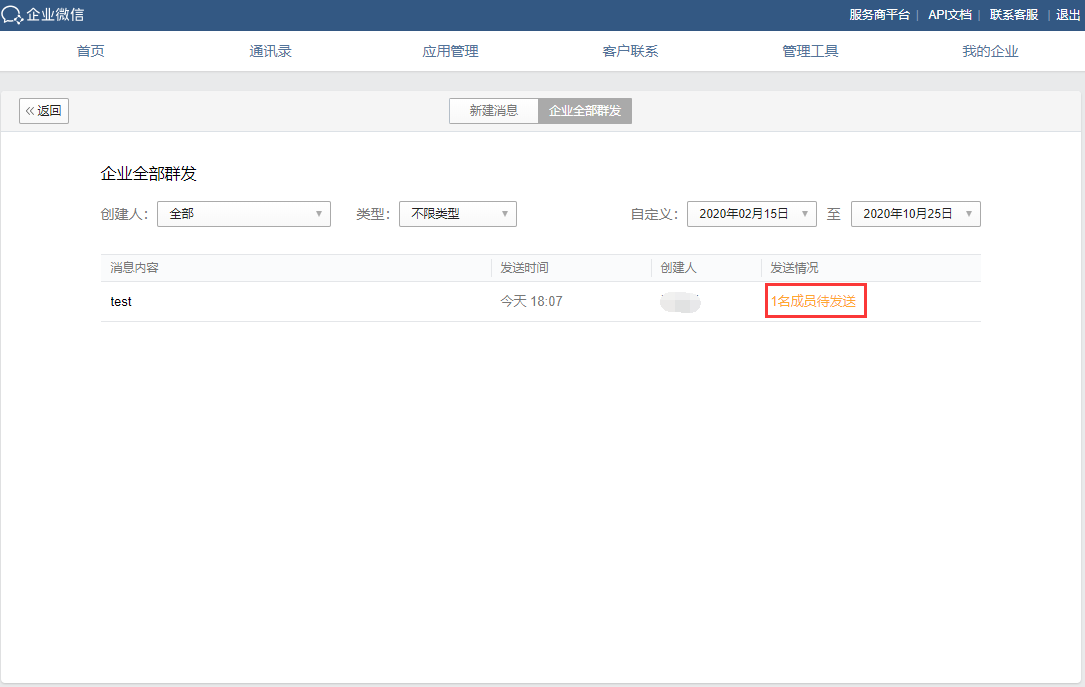Viewport: 1085px width, 687px height.
Task: Open the end date picker 2020年10月25日
Action: (x=916, y=214)
